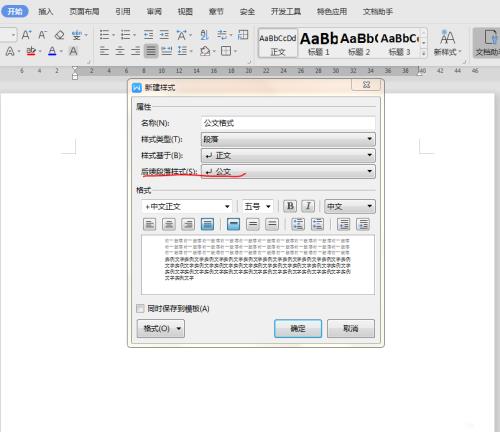The image size is (500, 432).
Task: Click the justify icon in ribbon
Action: tap(151, 51)
